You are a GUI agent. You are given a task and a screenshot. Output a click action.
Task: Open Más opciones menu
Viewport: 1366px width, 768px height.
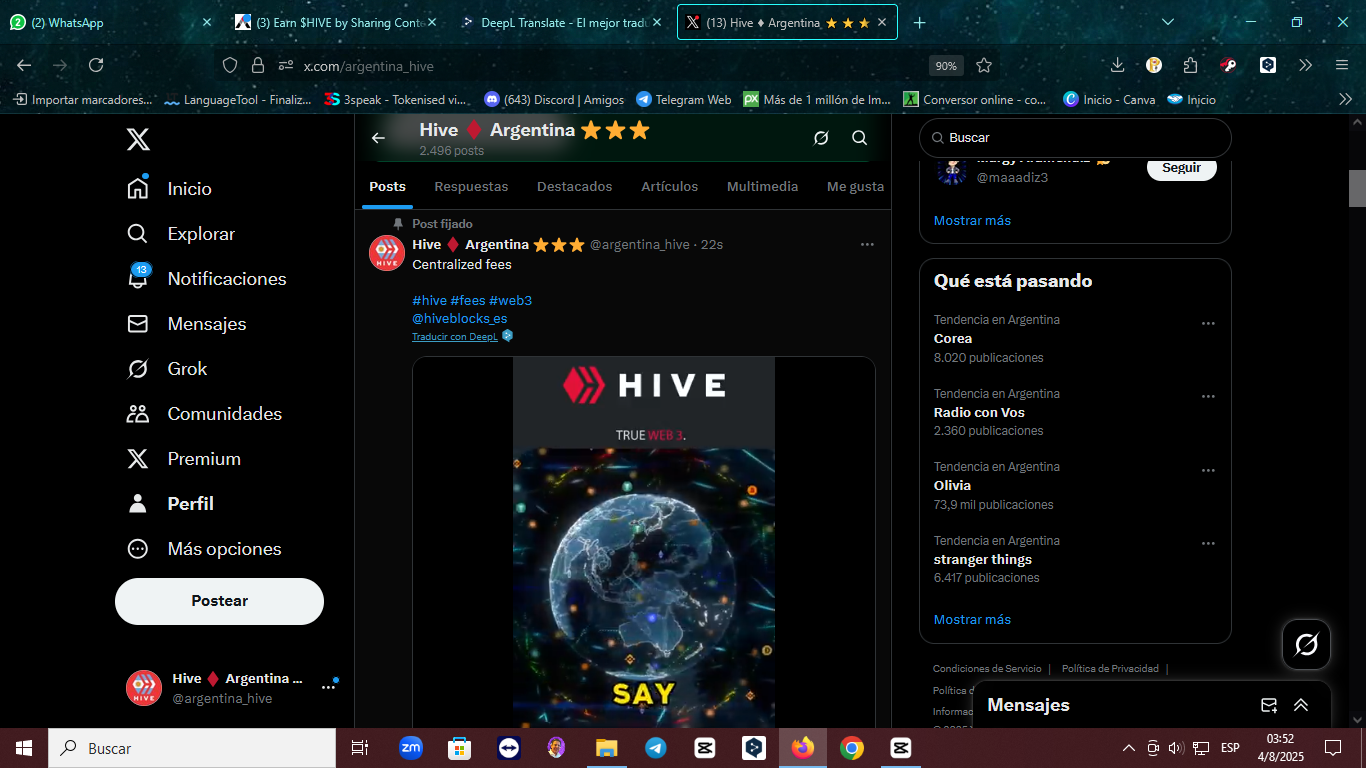(204, 549)
